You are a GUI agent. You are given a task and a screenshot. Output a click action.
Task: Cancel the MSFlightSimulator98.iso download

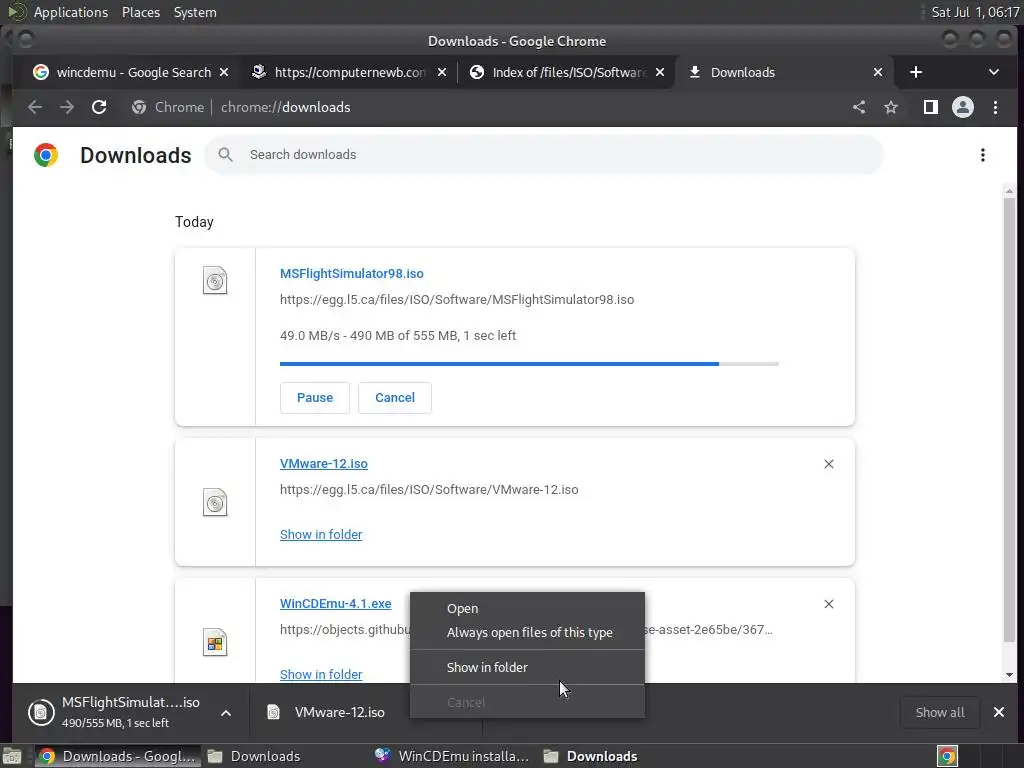coord(394,398)
